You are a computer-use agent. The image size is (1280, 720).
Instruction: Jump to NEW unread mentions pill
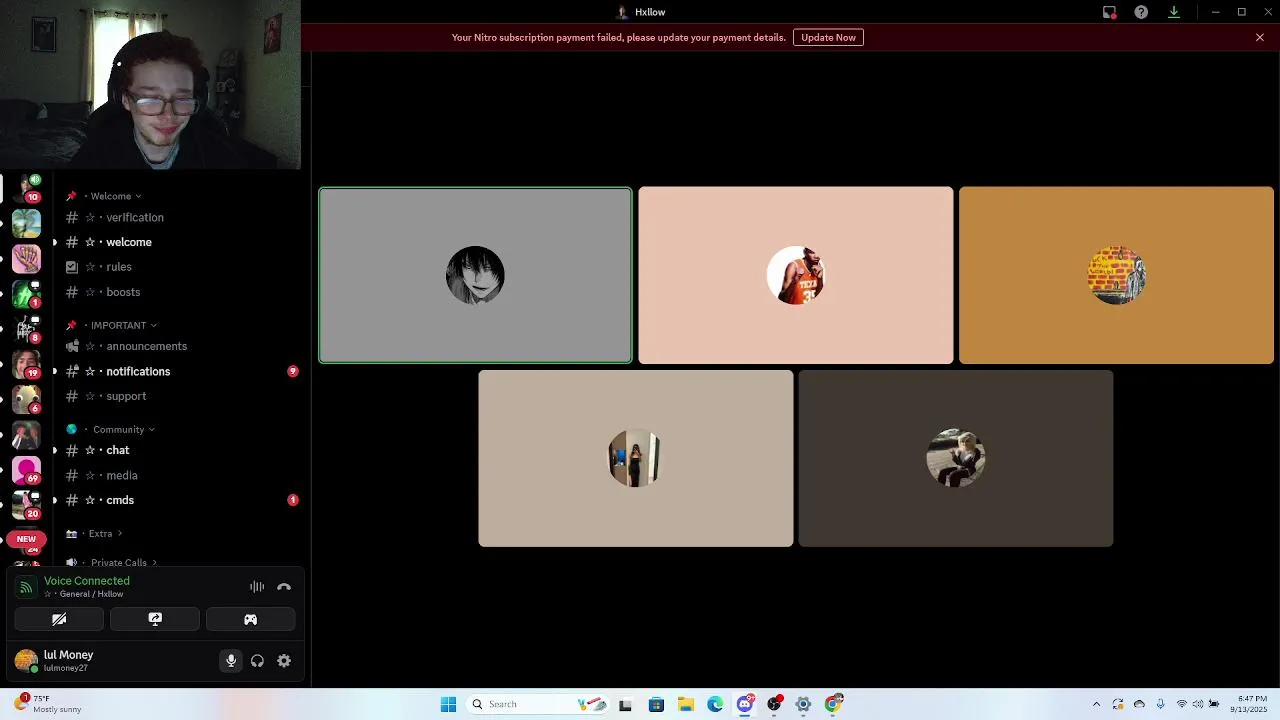26,539
